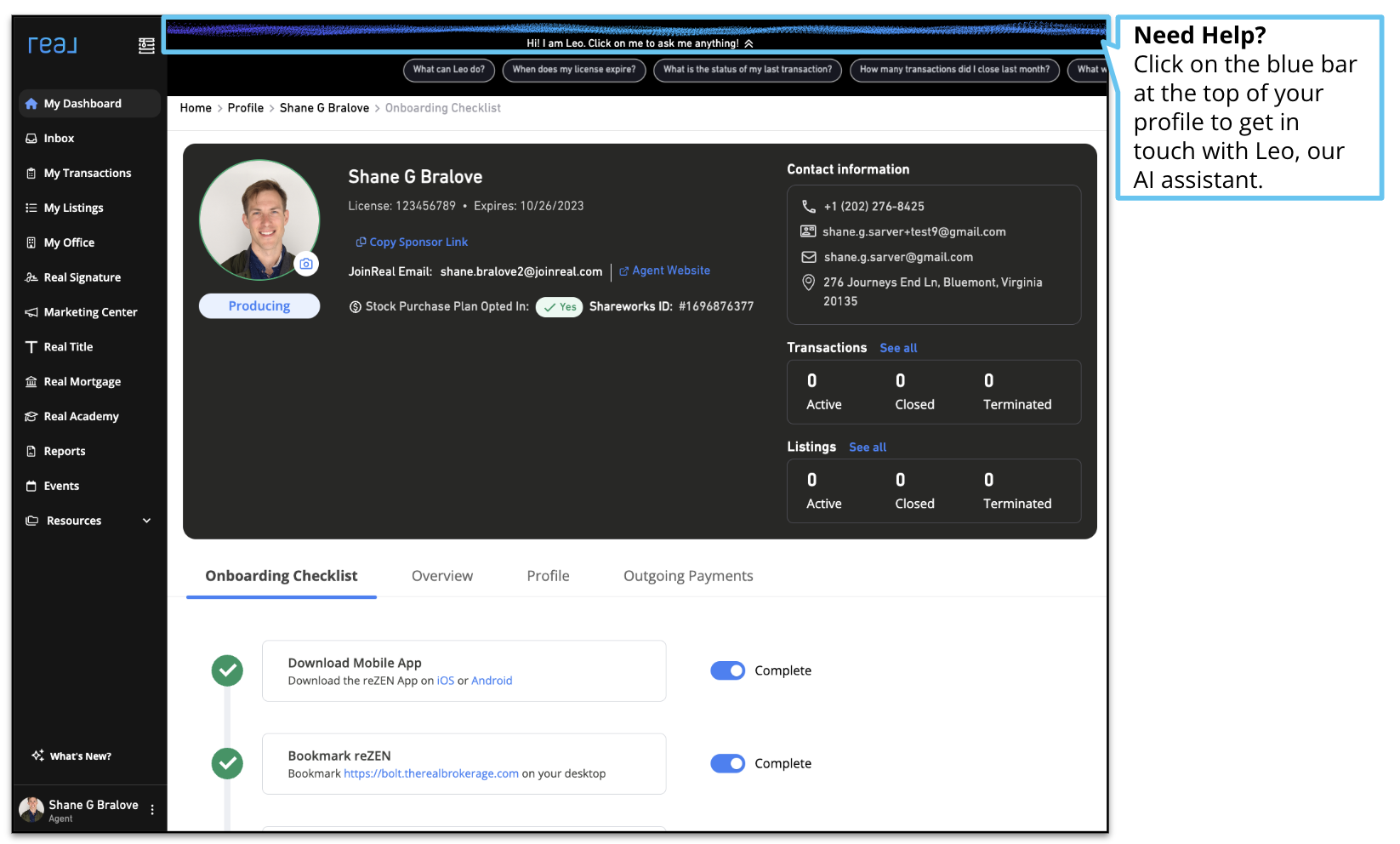Click the Download Mobile App green checkmark
Viewport: 1400px width, 844px height.
tap(227, 671)
